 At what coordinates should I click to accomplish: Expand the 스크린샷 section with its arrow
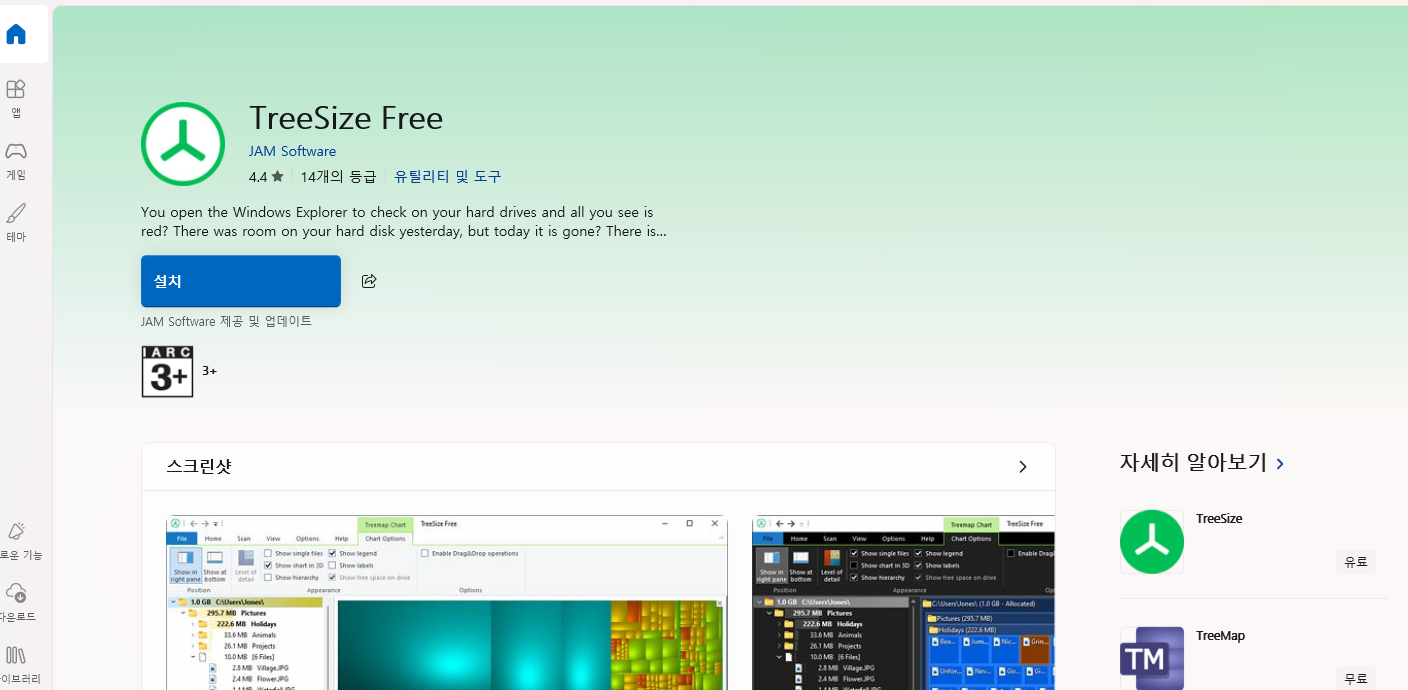click(1022, 466)
